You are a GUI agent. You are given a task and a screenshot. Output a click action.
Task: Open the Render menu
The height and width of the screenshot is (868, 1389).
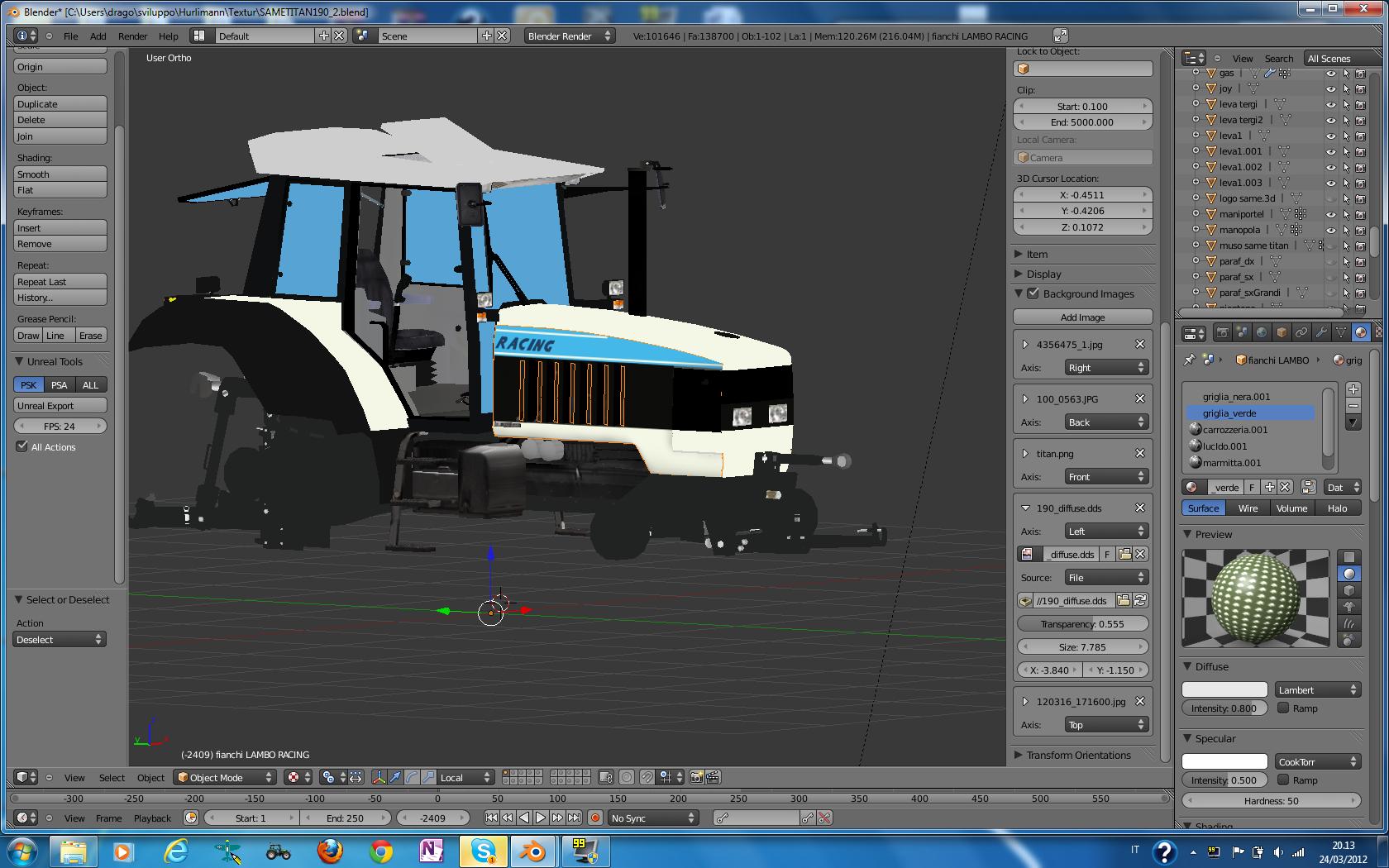click(132, 36)
